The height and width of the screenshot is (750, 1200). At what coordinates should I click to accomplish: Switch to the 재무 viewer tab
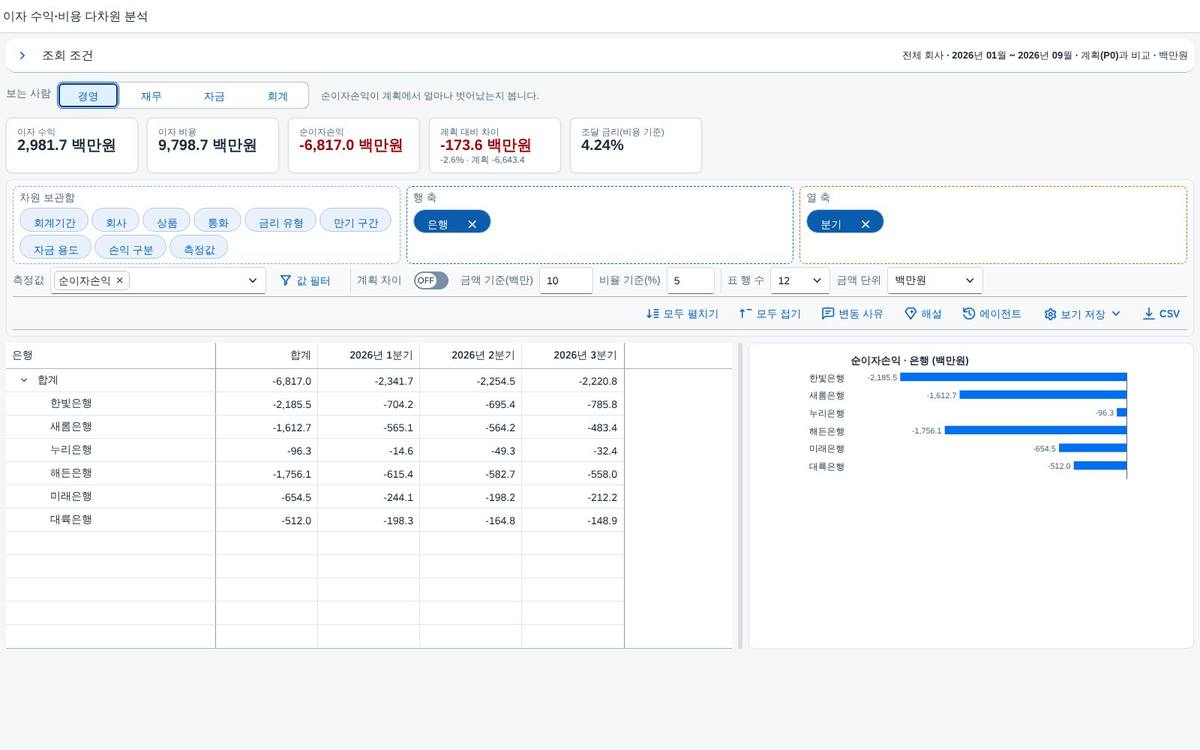(151, 96)
